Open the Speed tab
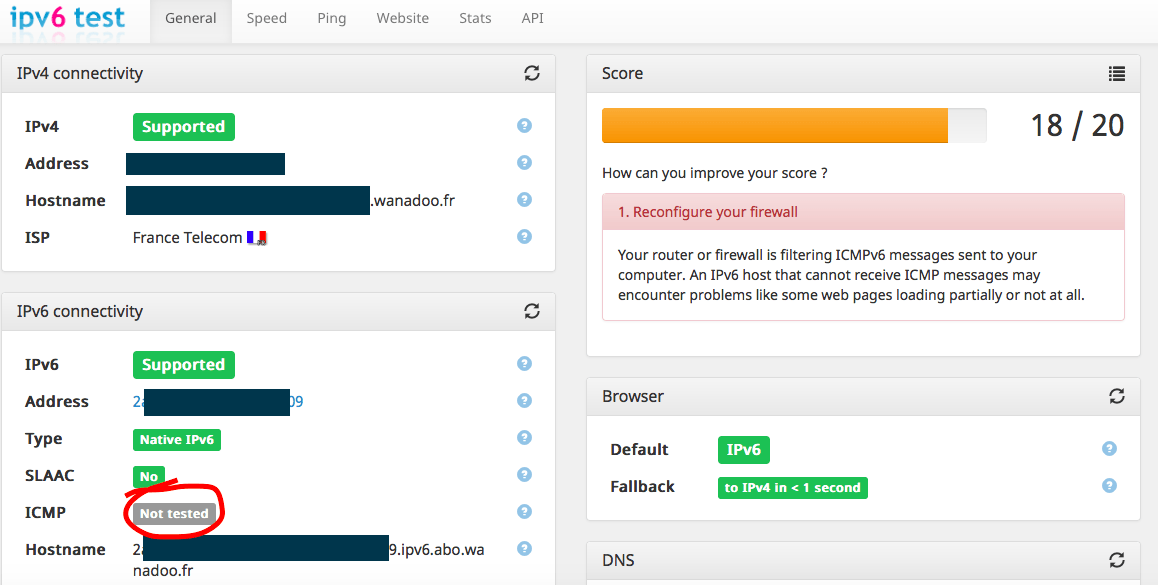This screenshot has width=1158, height=585. (x=267, y=18)
